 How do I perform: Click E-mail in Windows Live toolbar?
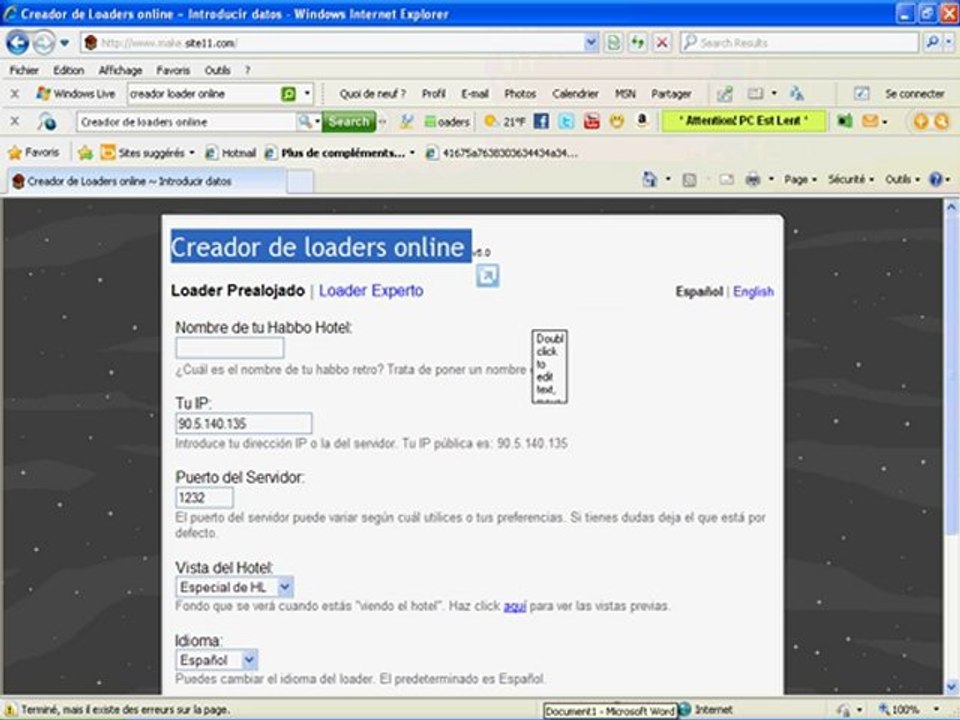[x=474, y=94]
